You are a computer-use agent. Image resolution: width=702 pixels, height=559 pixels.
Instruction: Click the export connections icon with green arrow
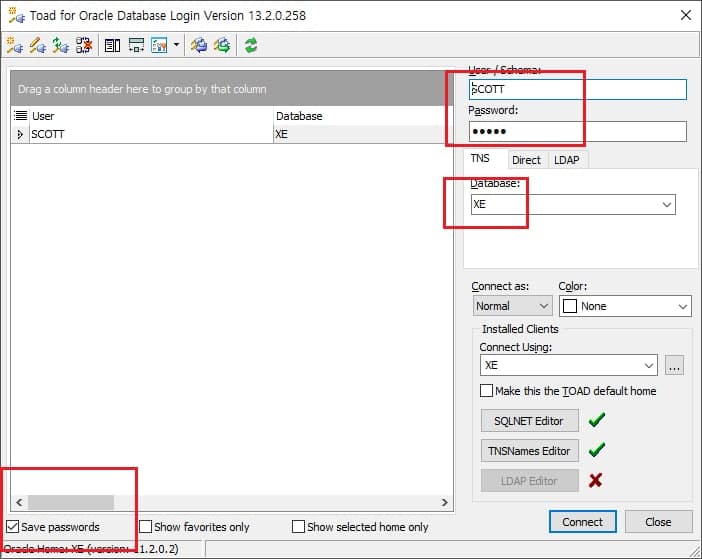coord(222,45)
